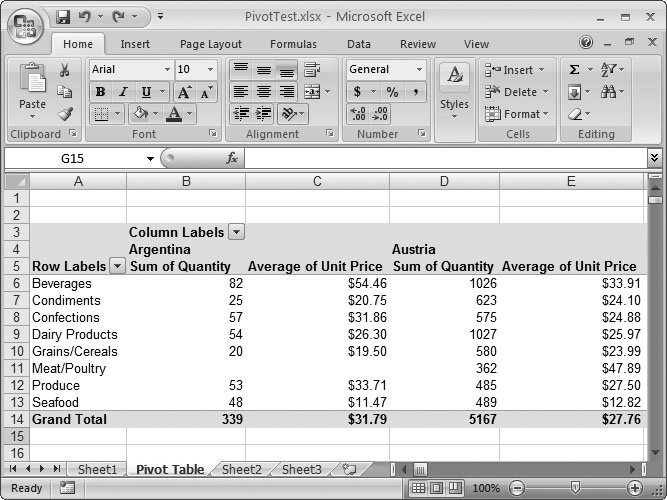
Task: Switch to the Sheet2 worksheet tab
Action: click(242, 469)
